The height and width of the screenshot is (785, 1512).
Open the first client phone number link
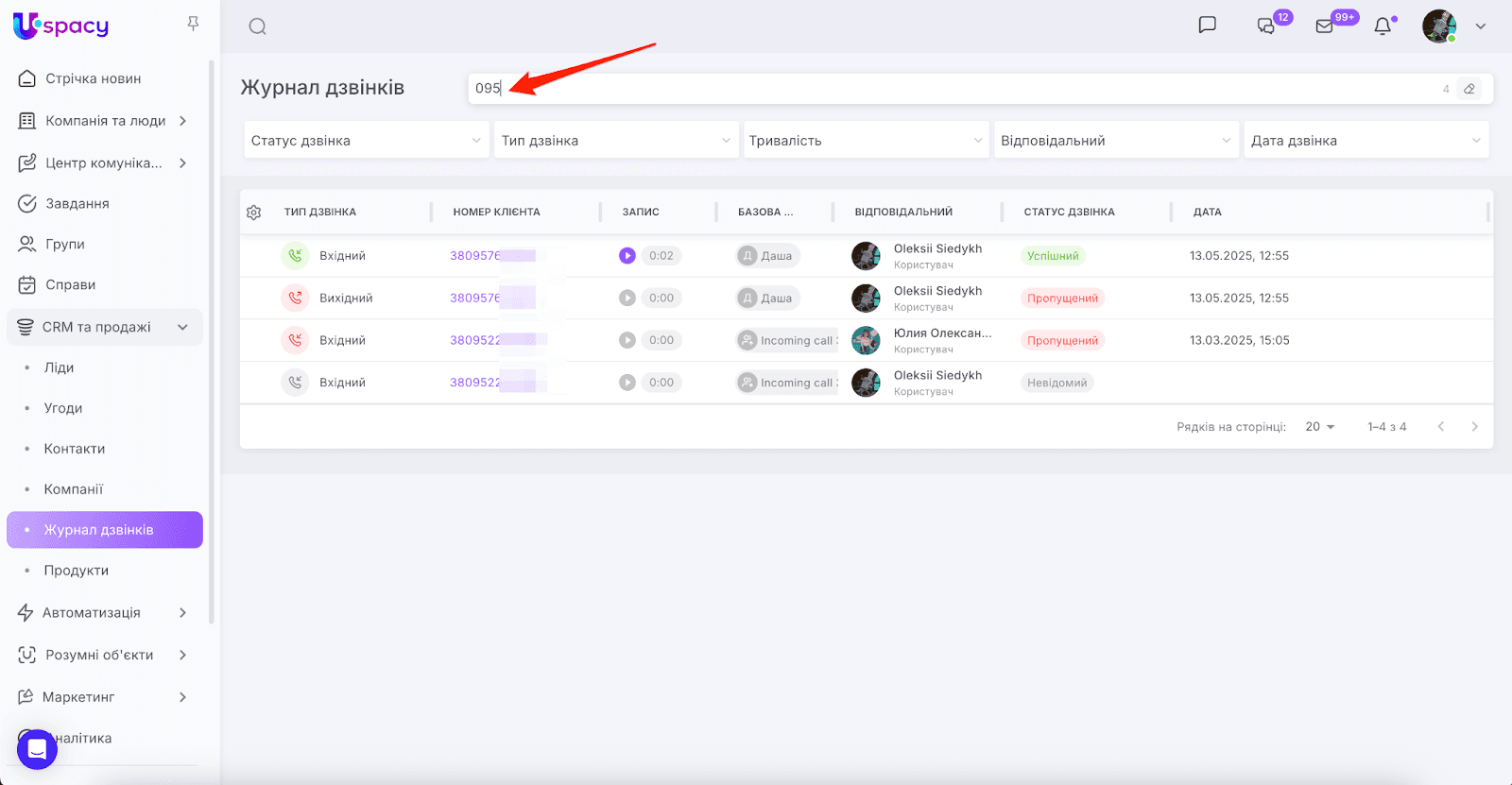pyautogui.click(x=475, y=256)
